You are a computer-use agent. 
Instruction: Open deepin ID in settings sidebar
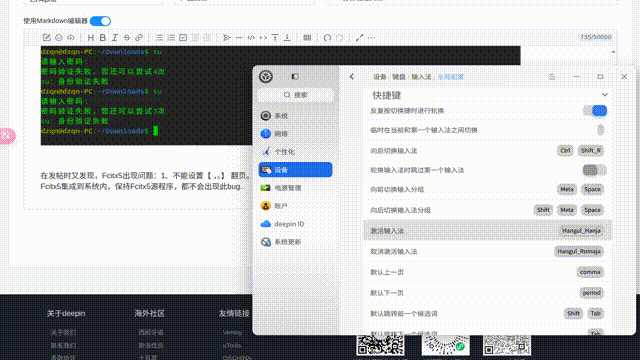295,224
